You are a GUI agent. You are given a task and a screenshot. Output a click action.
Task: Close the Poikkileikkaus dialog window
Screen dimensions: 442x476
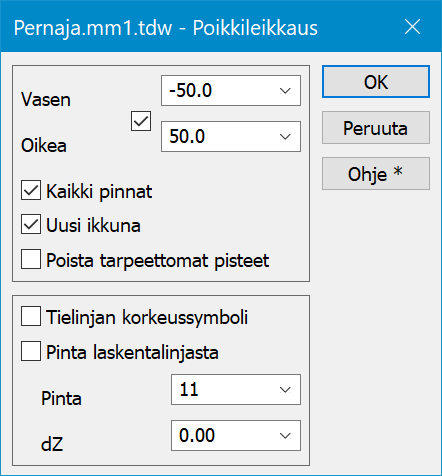coord(412,27)
